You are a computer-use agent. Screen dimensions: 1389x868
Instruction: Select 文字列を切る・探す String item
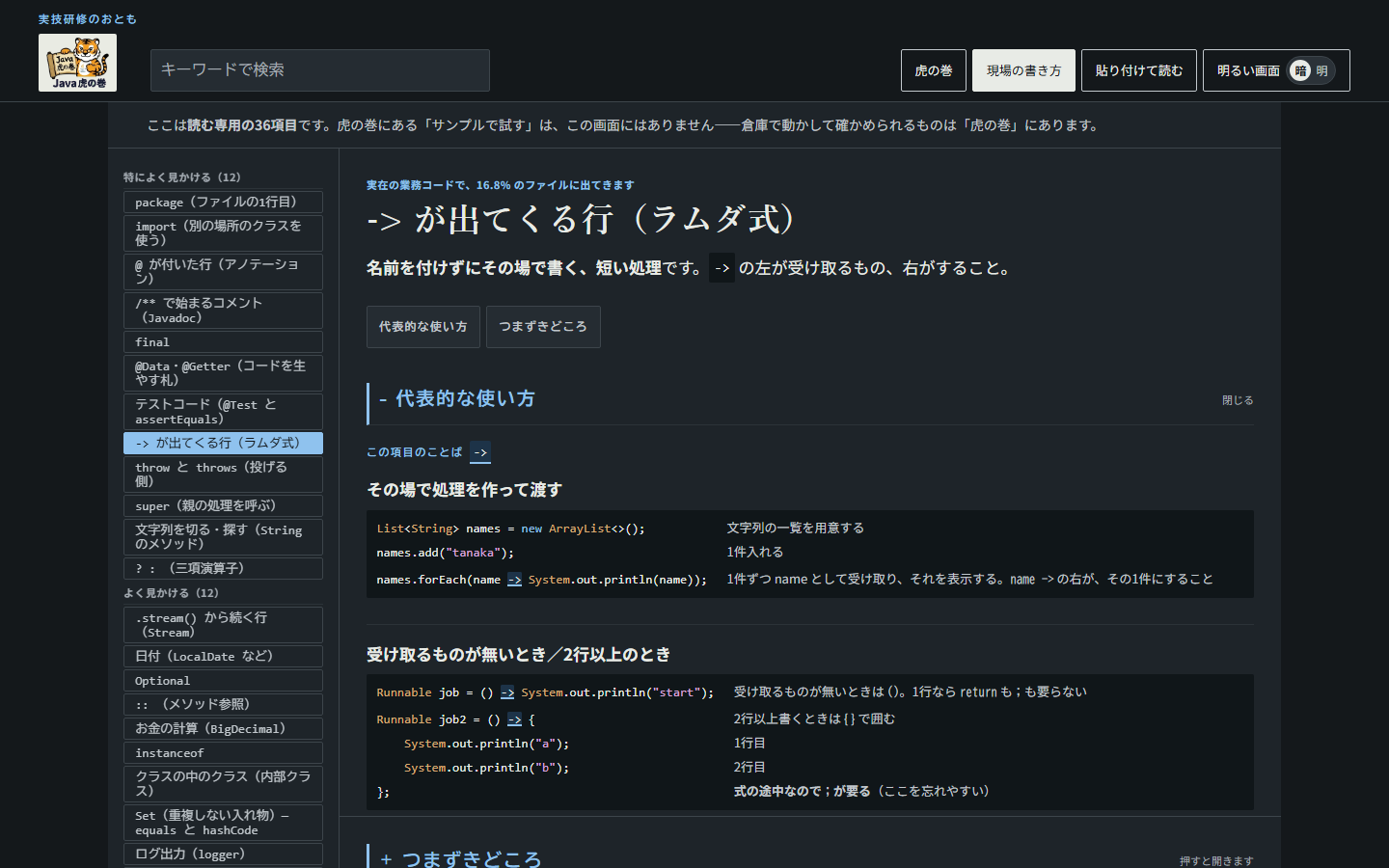(223, 537)
